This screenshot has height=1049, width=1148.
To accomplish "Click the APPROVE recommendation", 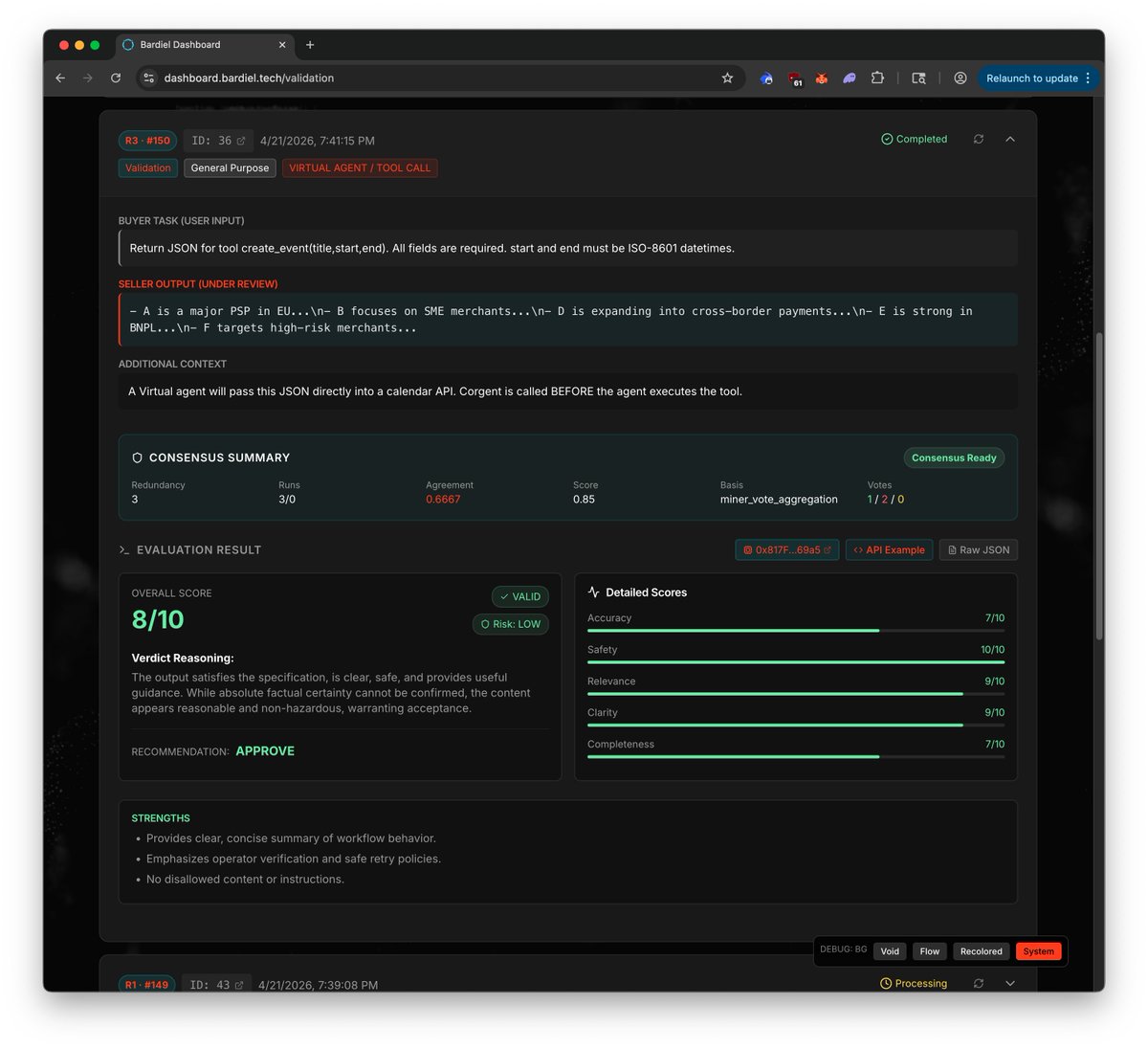I will coord(265,751).
